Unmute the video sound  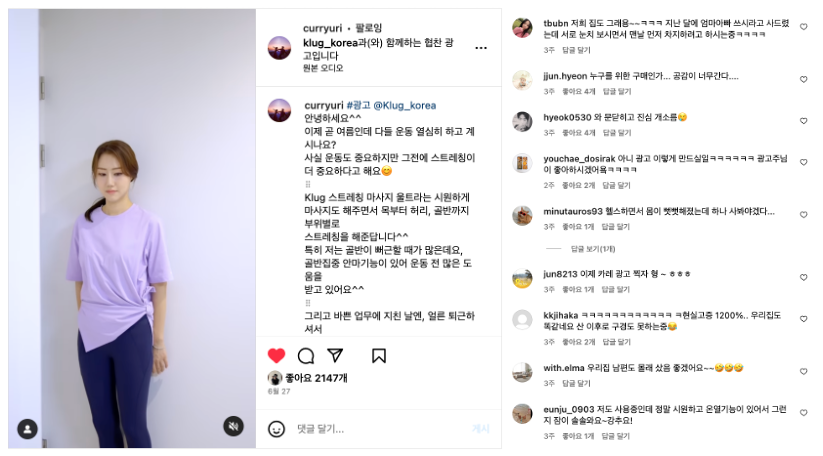(234, 426)
